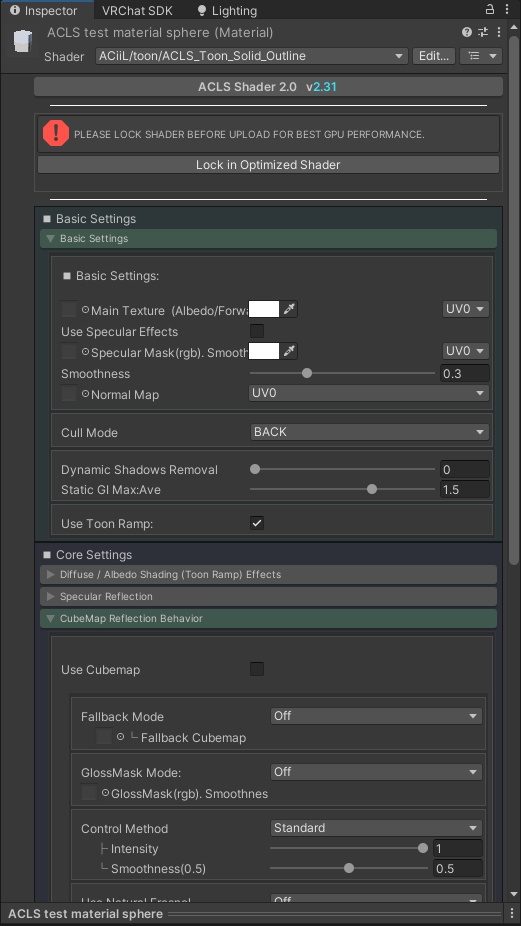Viewport: 521px width, 926px height.
Task: Click the GlossMask texture thumbnail slot
Action: [89, 793]
